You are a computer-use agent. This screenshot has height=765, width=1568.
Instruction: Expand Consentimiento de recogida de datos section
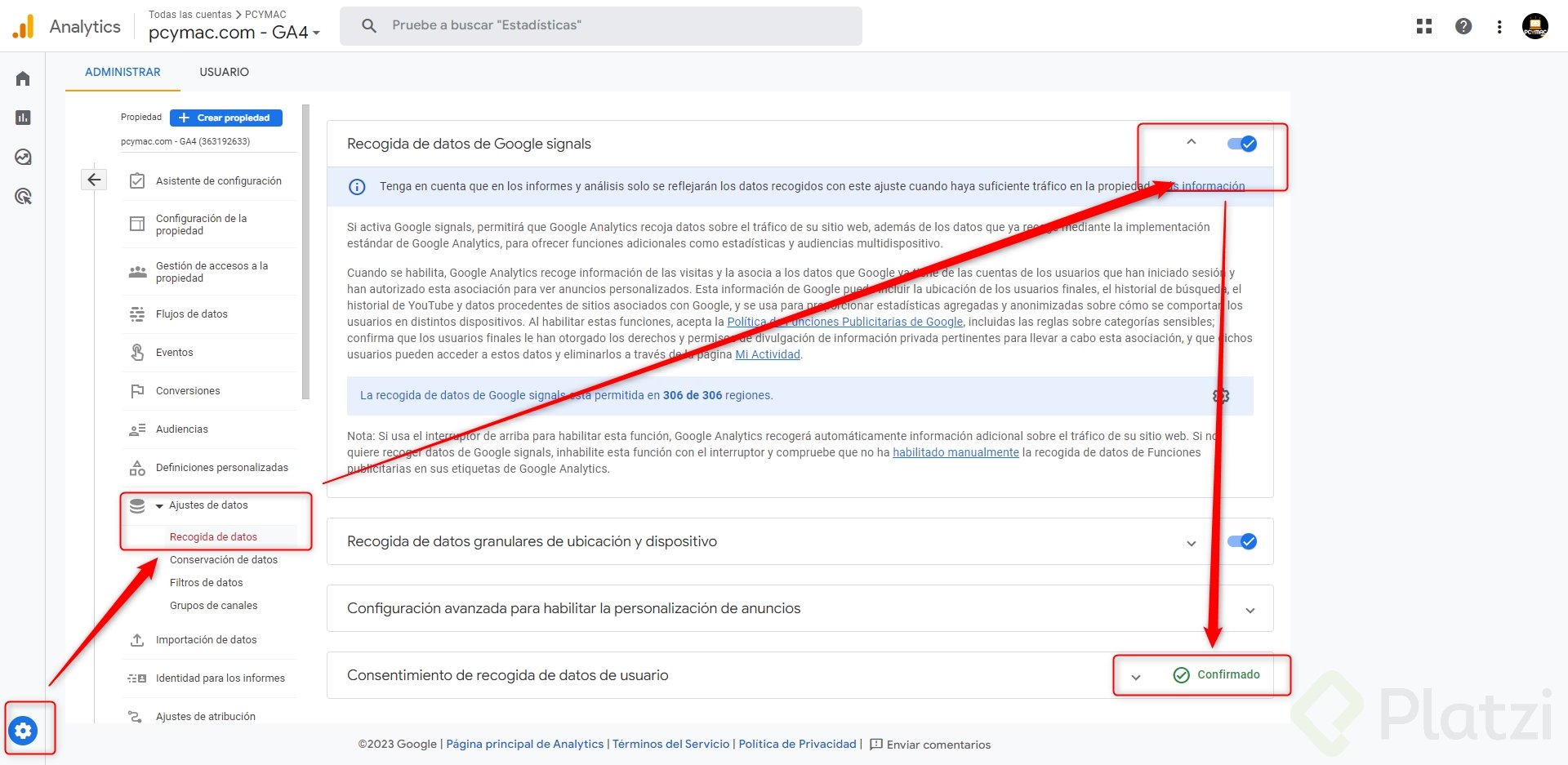point(1136,677)
